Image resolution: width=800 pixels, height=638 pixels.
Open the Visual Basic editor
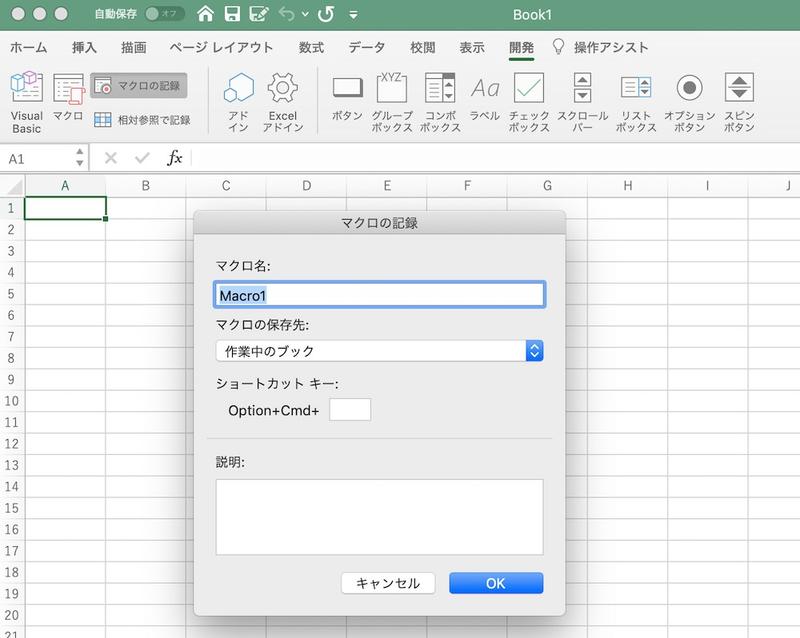pyautogui.click(x=26, y=102)
